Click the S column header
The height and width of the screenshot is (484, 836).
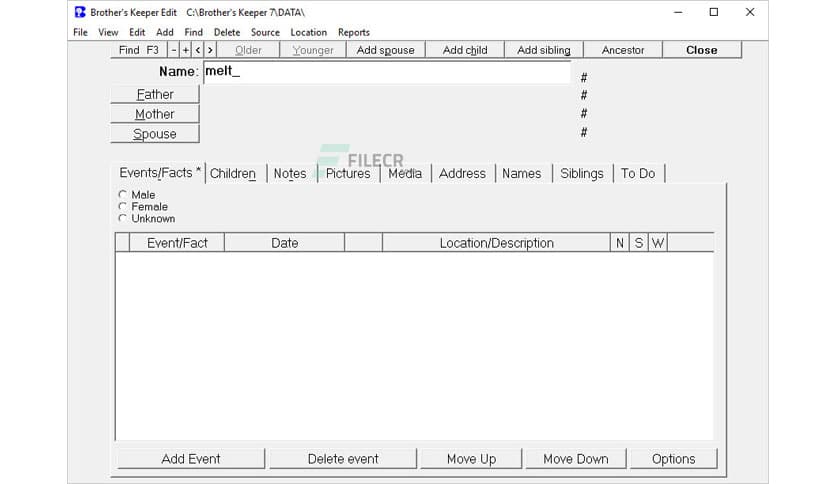click(639, 243)
